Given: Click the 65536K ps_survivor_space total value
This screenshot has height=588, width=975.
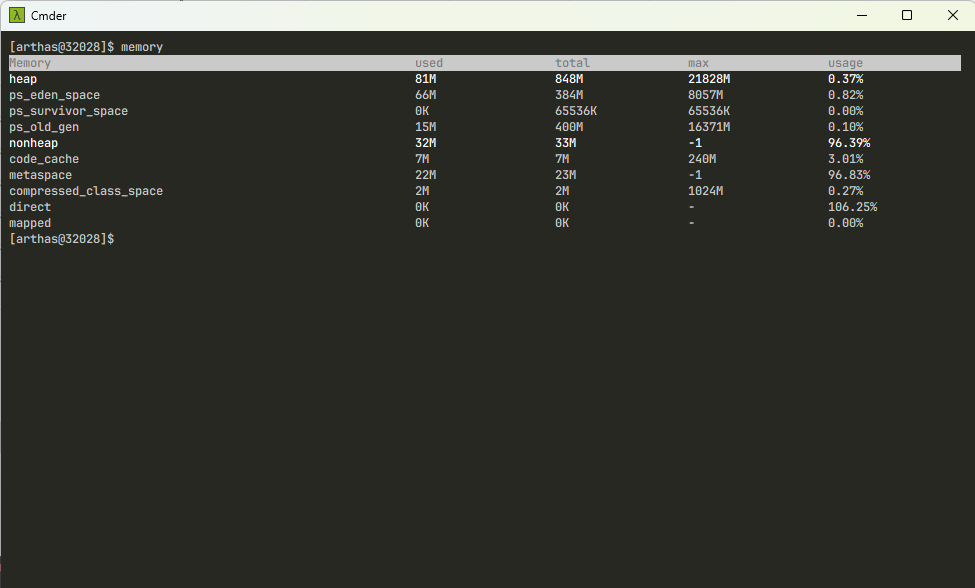Looking at the screenshot, I should (x=577, y=111).
